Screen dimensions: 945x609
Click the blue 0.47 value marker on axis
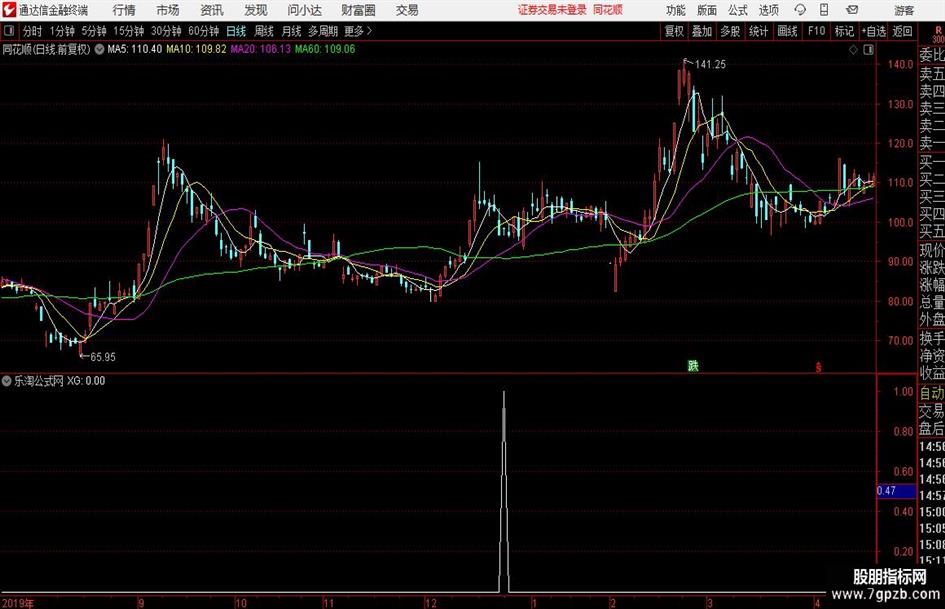pyautogui.click(x=896, y=491)
